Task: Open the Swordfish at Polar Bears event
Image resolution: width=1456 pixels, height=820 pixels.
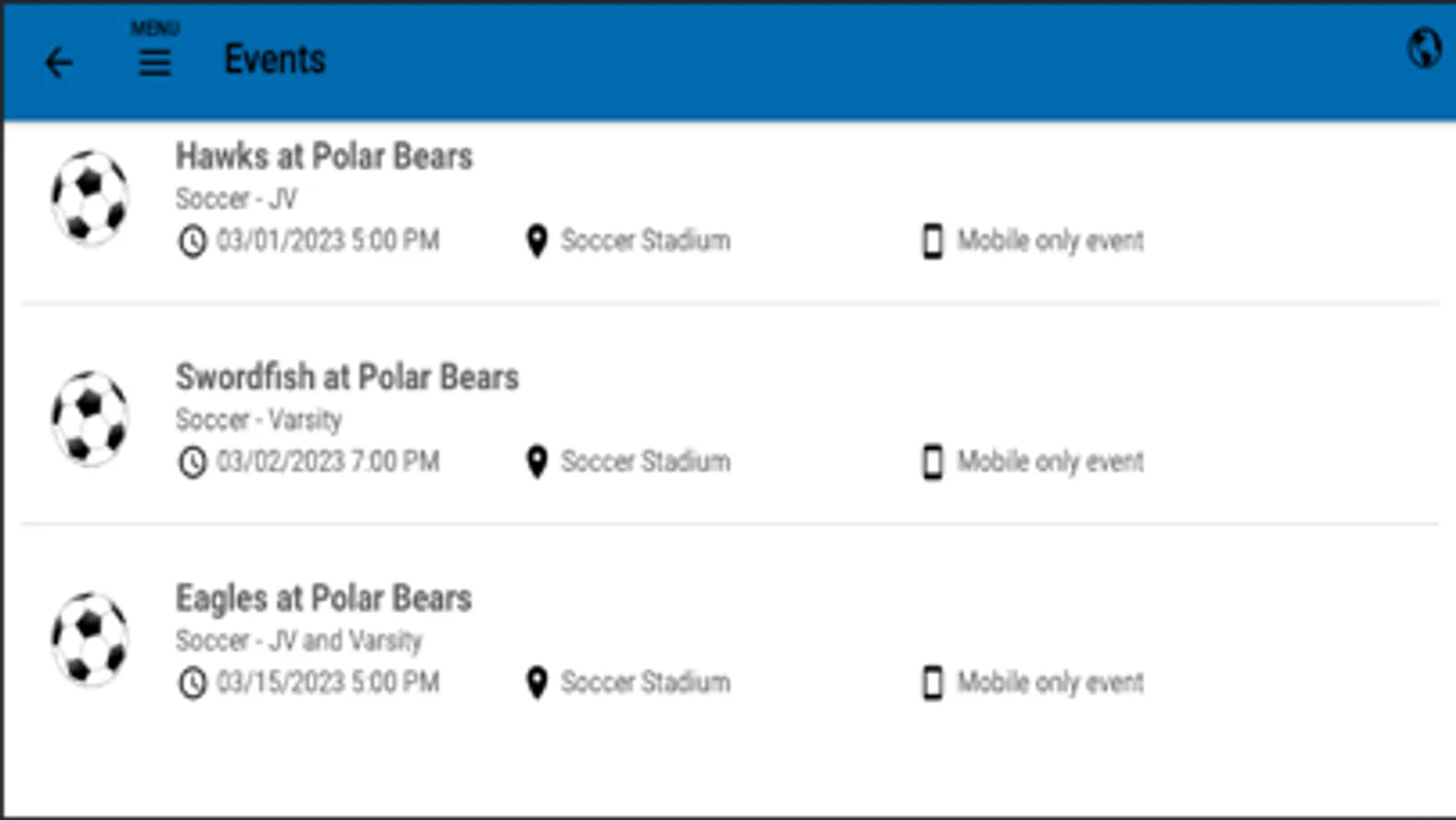Action: pos(347,377)
